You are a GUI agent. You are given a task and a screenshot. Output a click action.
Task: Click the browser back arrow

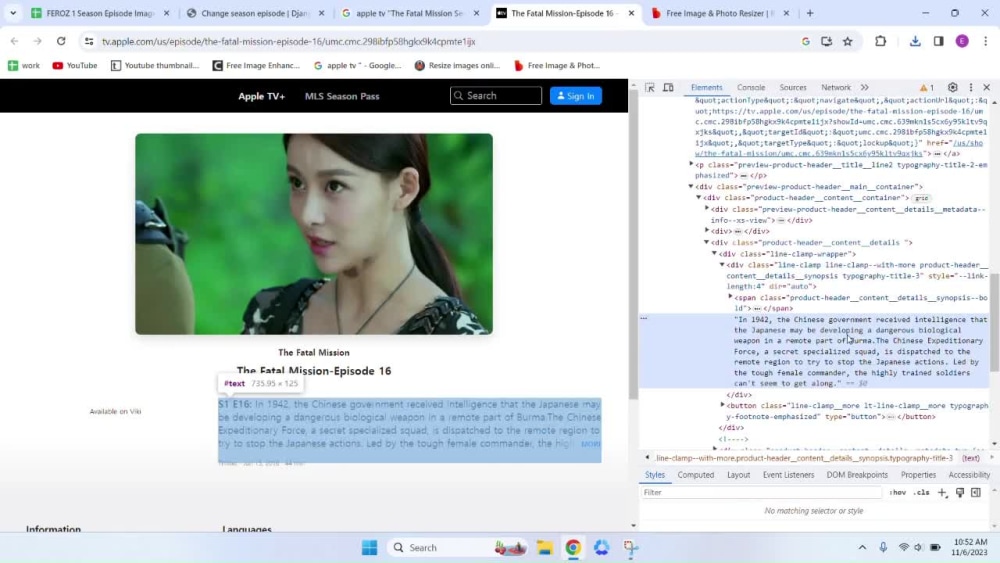click(x=15, y=41)
